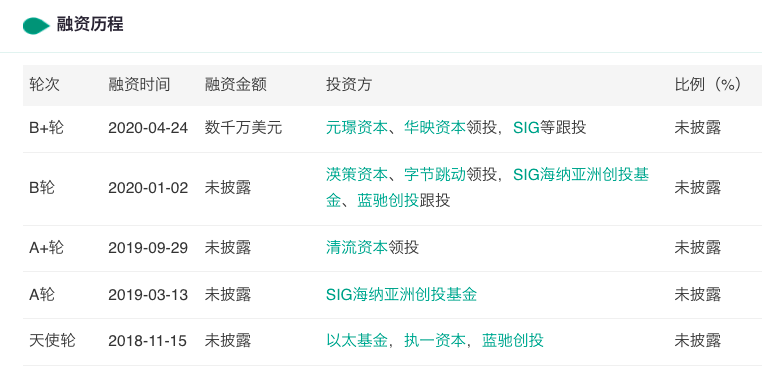762x370 pixels.
Task: Open 清流资本 investor link
Action: pos(357,247)
